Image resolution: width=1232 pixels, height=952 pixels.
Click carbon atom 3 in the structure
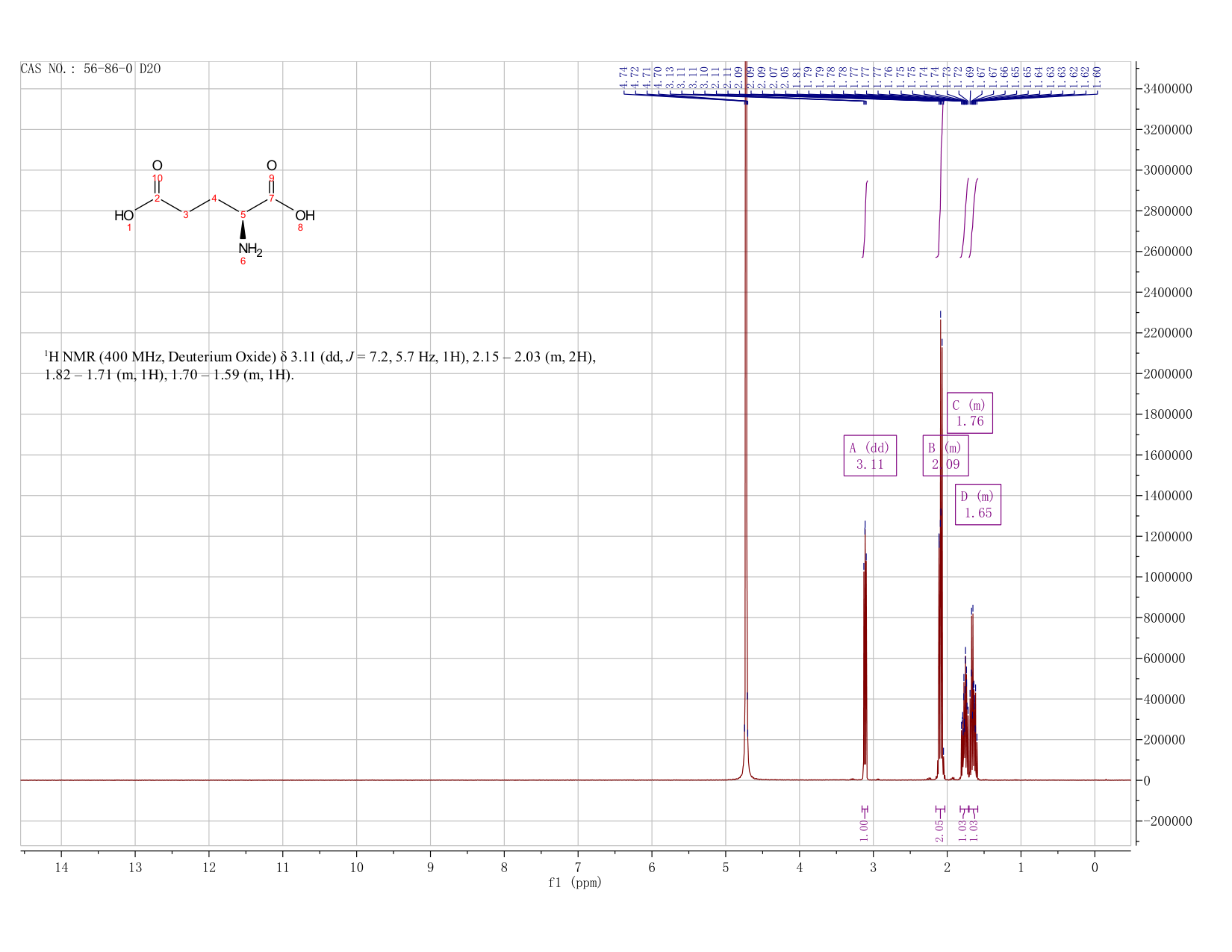(186, 215)
